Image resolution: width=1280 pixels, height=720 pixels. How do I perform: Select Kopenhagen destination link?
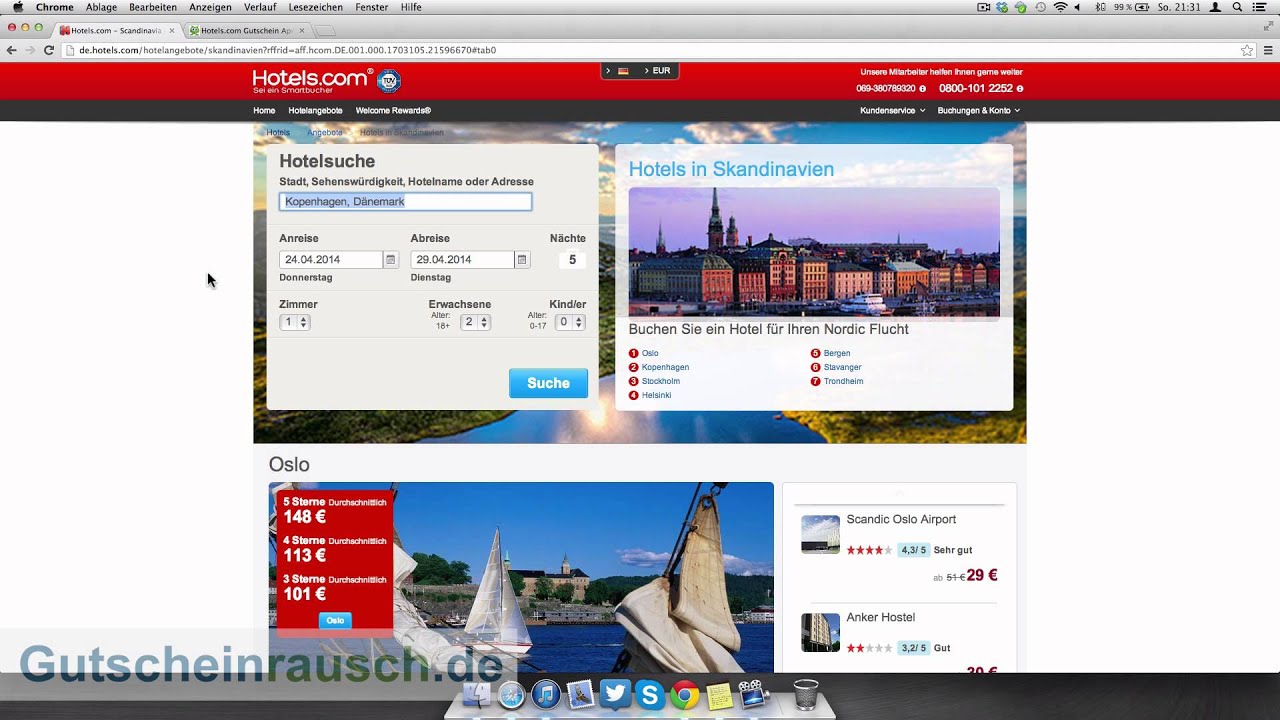point(665,367)
